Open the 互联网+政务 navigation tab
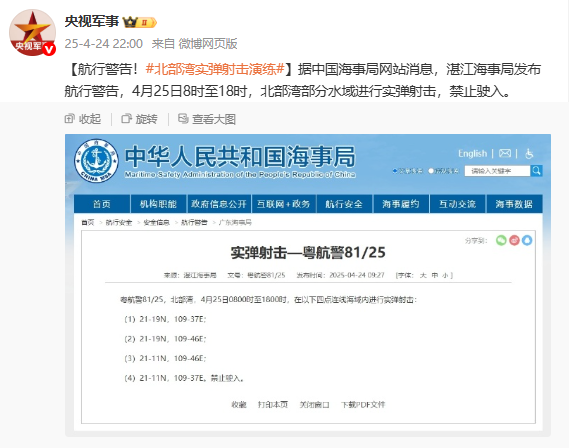569x448 pixels. click(283, 204)
